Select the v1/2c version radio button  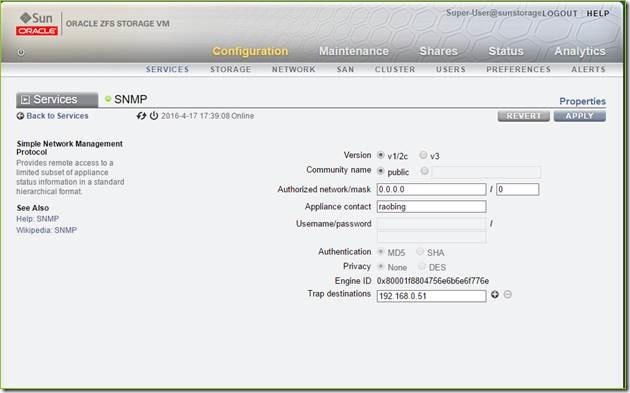point(380,155)
